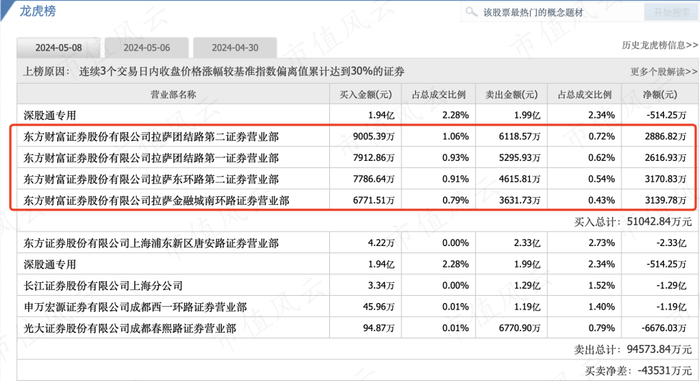Open 历史龙虎榜信息>> link
Viewport: 700px width, 381px height.
point(659,45)
